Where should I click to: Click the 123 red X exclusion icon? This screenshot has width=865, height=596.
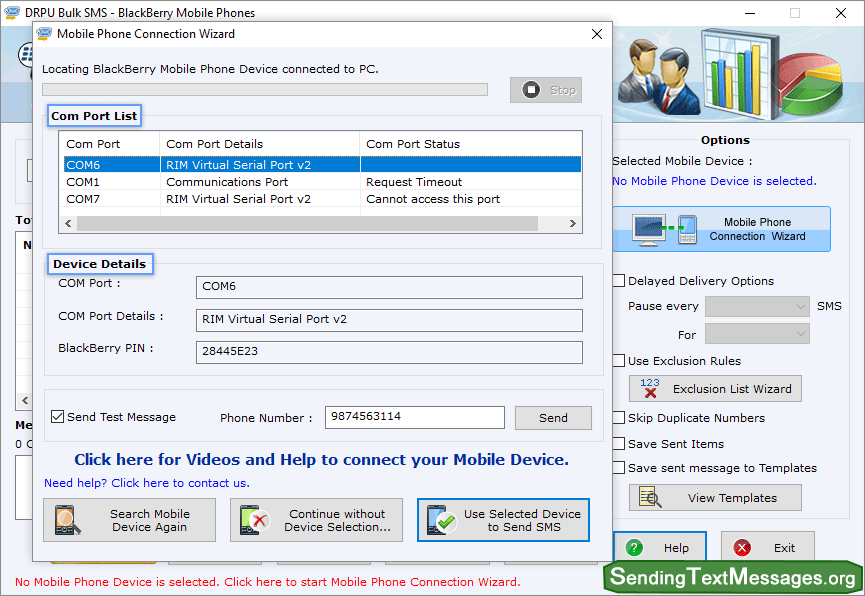click(650, 388)
